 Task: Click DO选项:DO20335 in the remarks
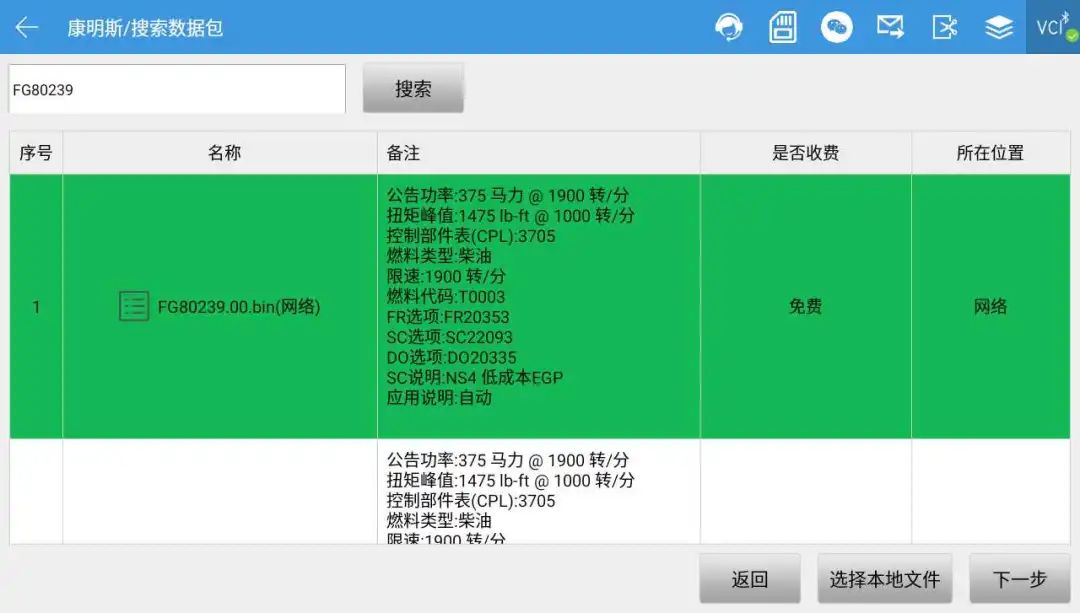pos(451,357)
